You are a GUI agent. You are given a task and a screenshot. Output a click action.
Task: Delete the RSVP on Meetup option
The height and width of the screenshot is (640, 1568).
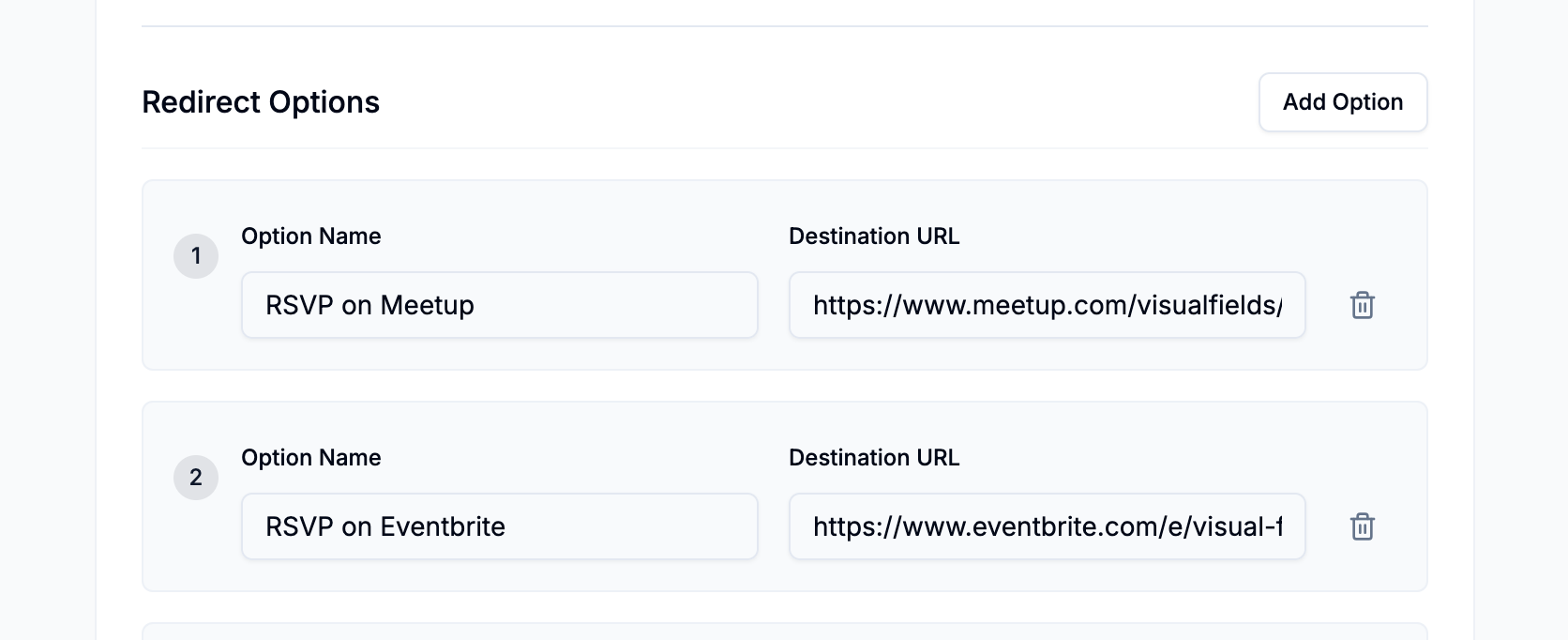click(1362, 305)
